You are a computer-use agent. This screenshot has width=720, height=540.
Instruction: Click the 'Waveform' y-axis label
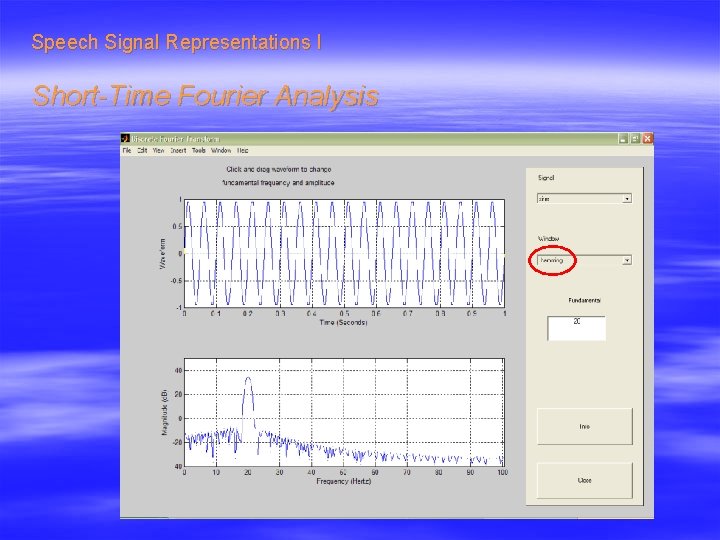tap(163, 253)
